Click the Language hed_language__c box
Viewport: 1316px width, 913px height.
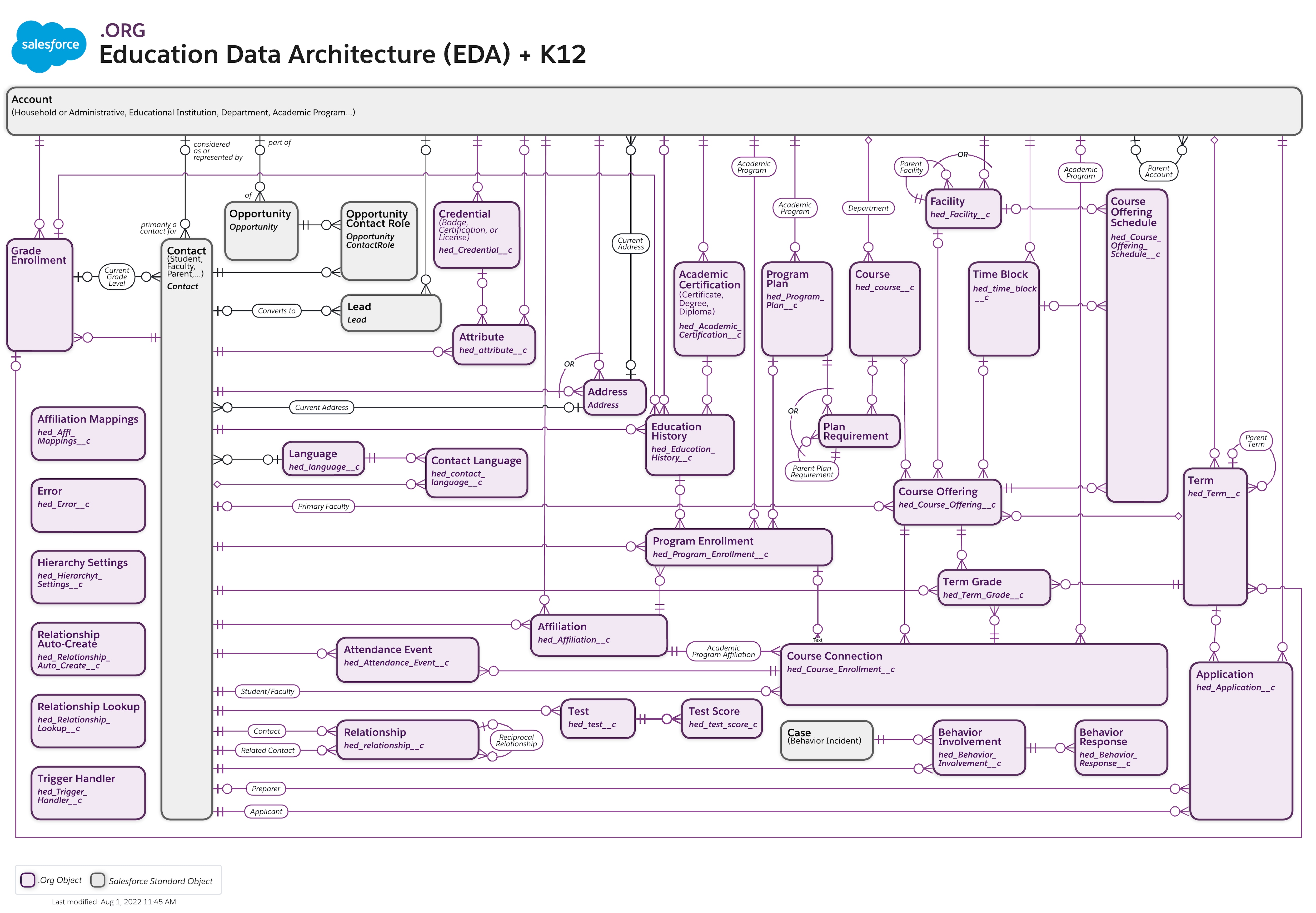pyautogui.click(x=324, y=459)
